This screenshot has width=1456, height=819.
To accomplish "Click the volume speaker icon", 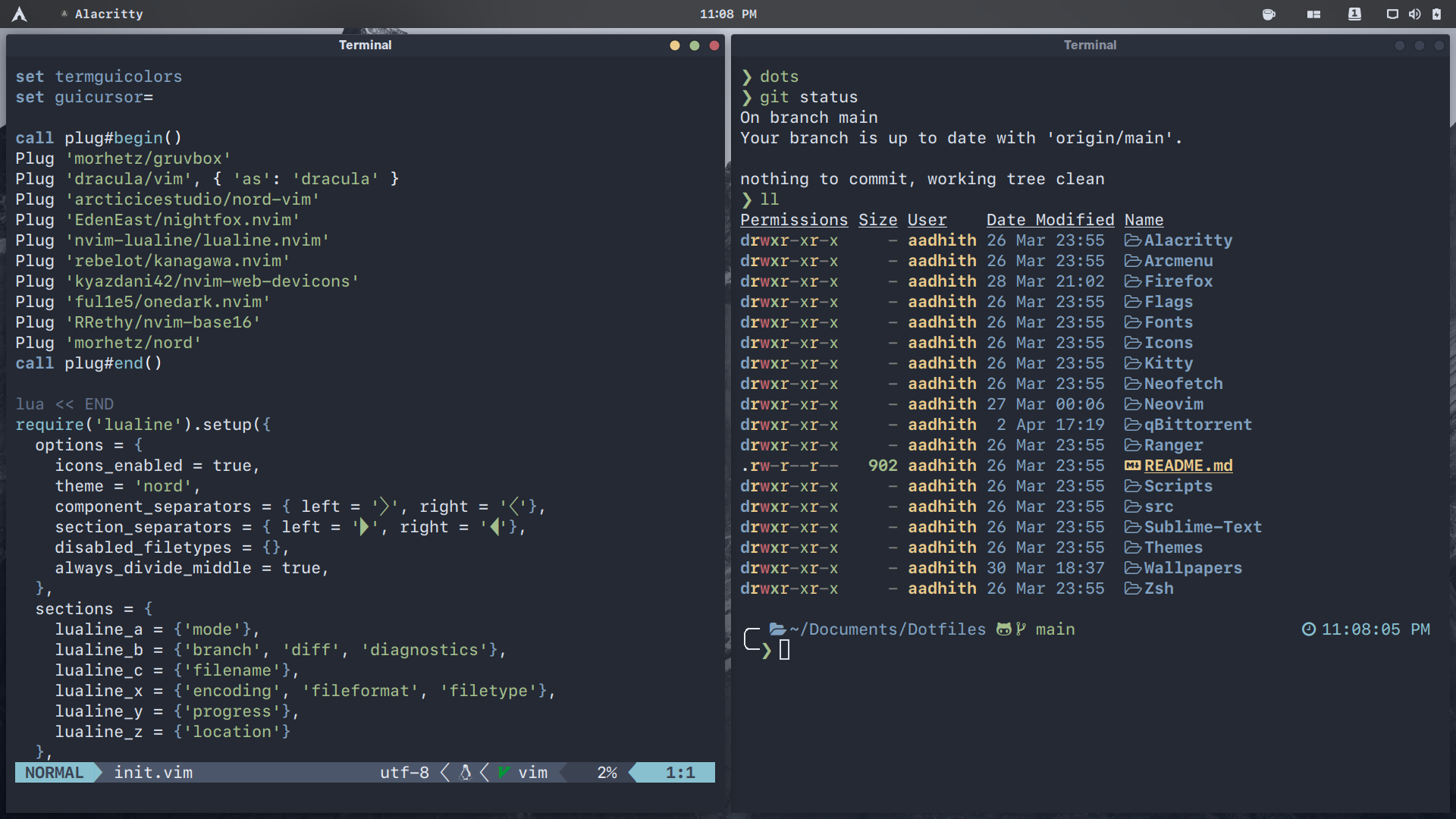I will pos(1414,14).
